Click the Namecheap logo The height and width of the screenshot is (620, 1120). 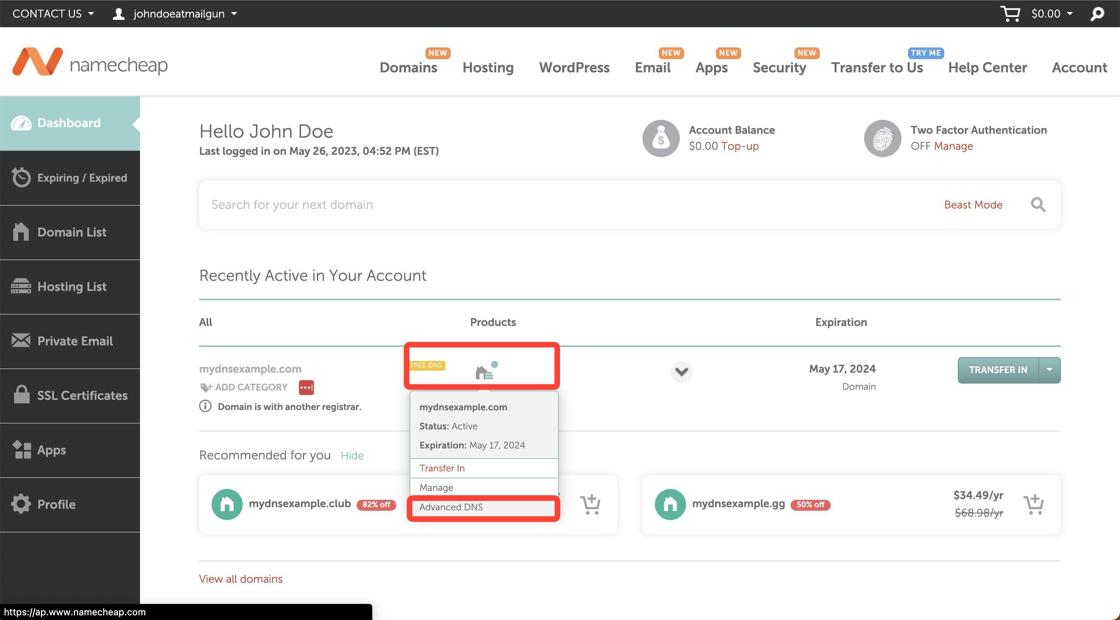90,63
